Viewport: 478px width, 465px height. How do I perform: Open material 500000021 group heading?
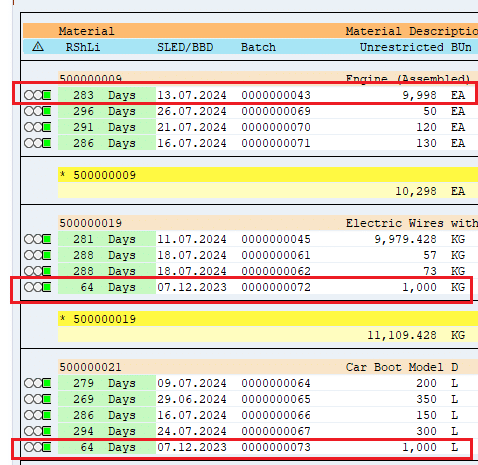(x=90, y=367)
